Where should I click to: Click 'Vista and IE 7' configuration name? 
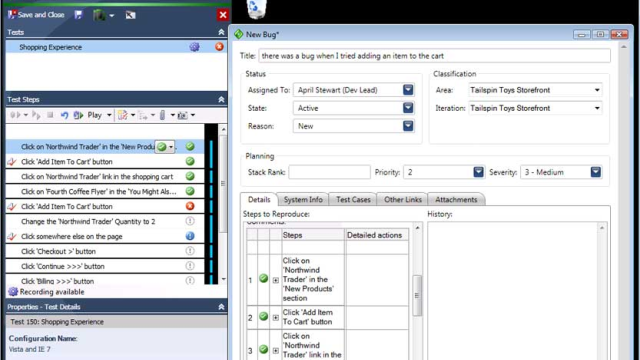[x=30, y=349]
